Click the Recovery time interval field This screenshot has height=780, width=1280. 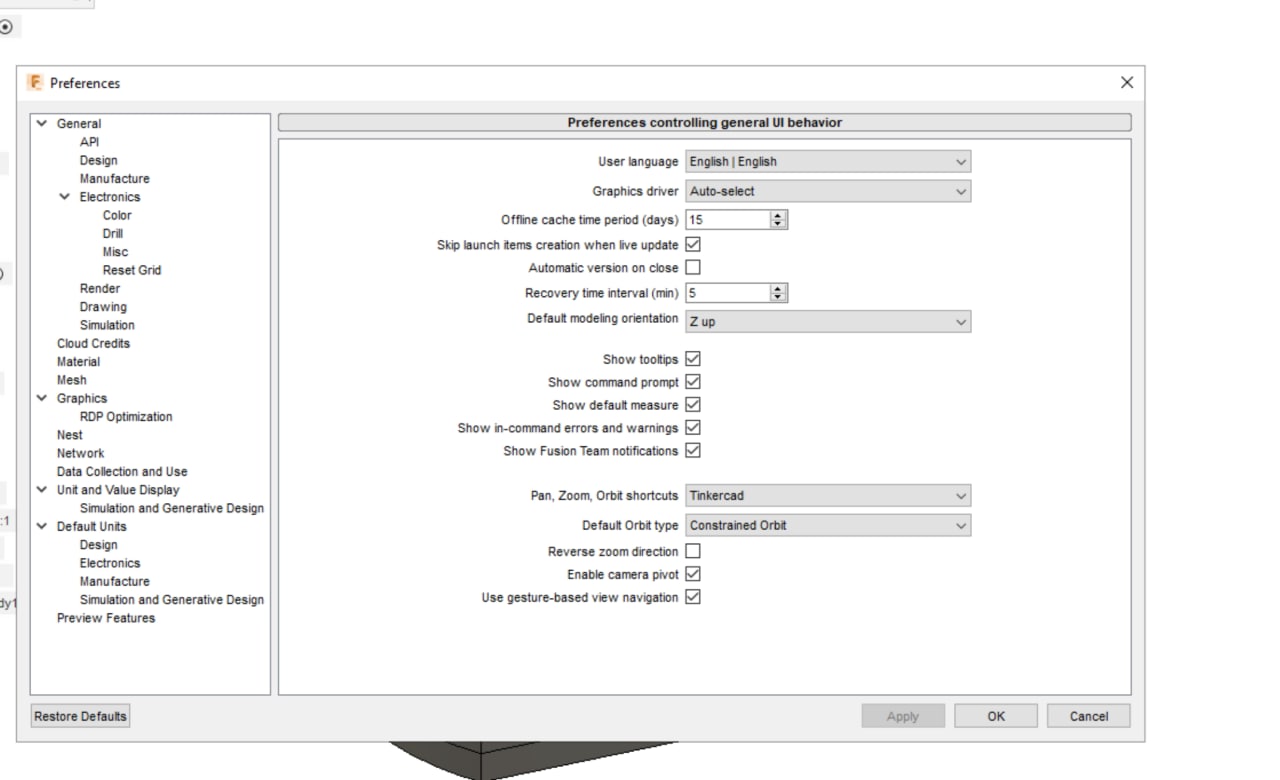tap(728, 293)
